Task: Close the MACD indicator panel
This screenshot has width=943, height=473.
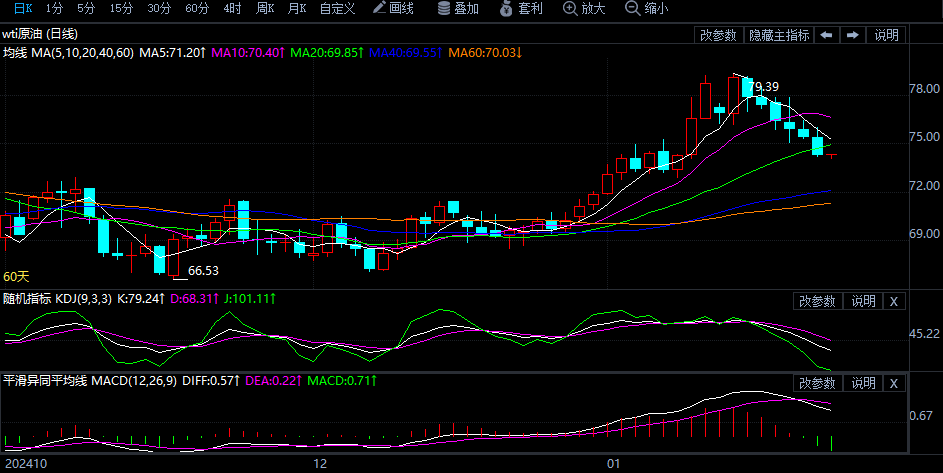Action: [894, 383]
